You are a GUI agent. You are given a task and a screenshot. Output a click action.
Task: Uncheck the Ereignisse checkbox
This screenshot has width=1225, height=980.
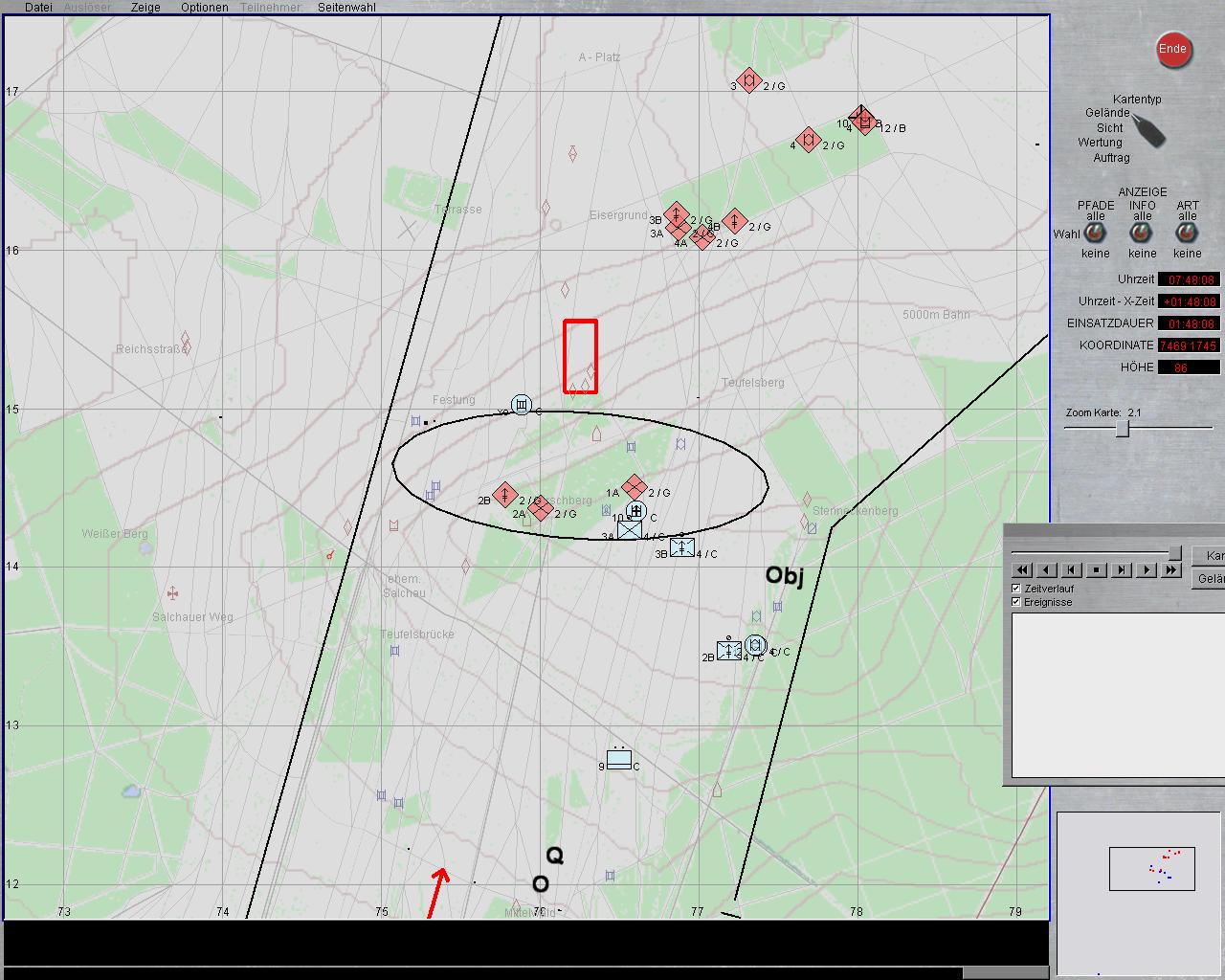tap(1016, 602)
